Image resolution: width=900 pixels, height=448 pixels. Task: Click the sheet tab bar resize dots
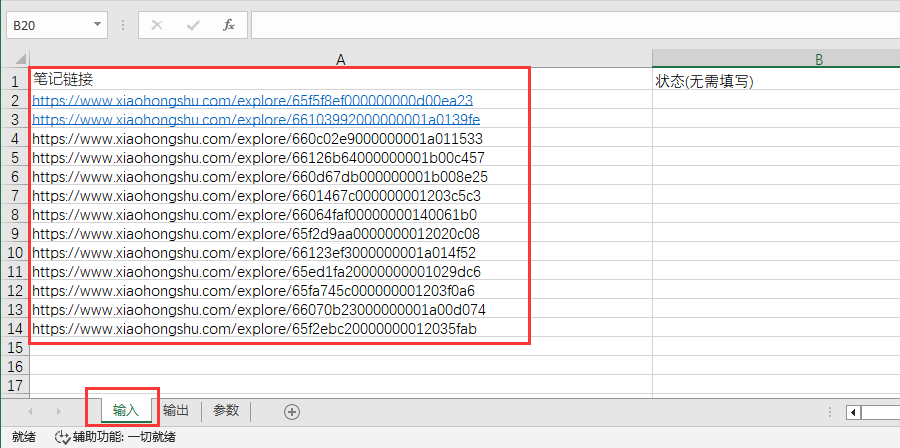point(831,412)
